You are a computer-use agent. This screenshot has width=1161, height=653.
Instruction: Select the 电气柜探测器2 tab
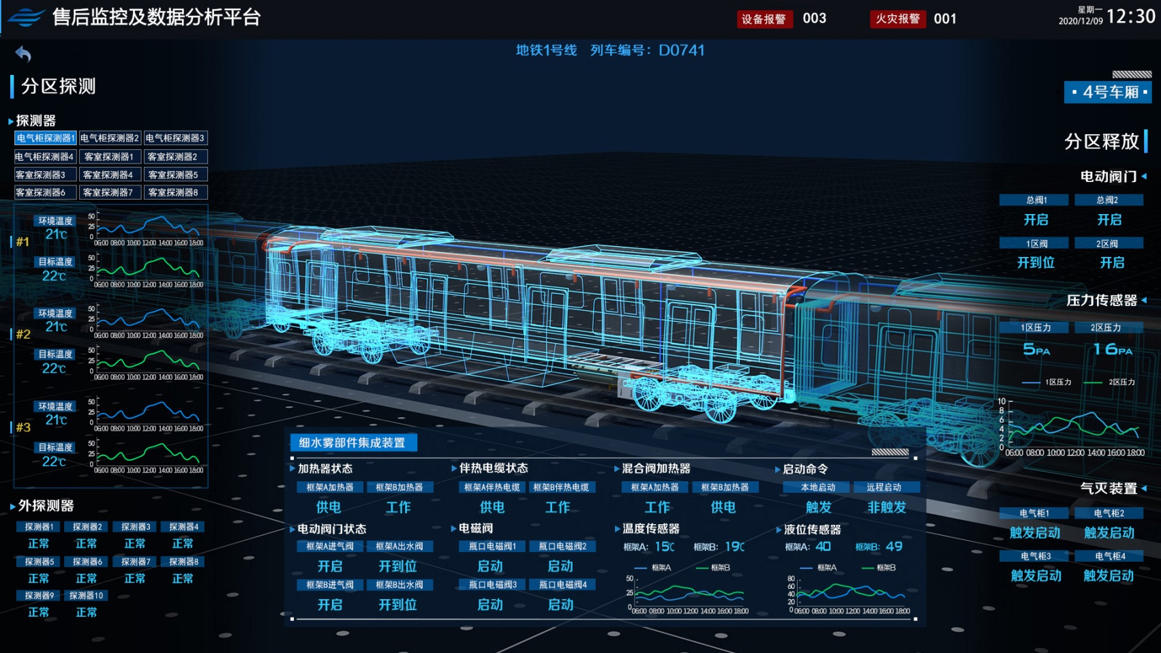coord(110,139)
